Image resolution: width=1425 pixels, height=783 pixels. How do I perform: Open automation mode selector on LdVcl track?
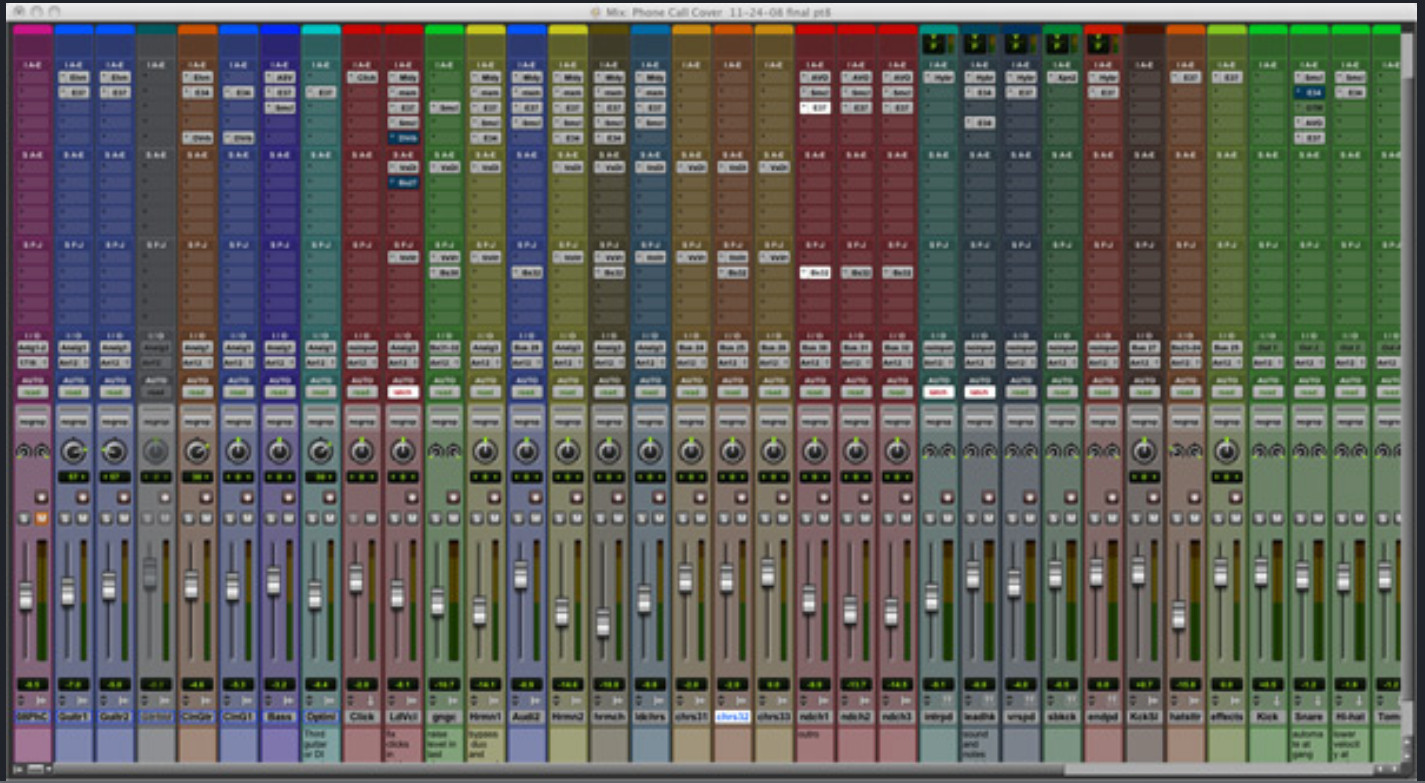coord(402,392)
